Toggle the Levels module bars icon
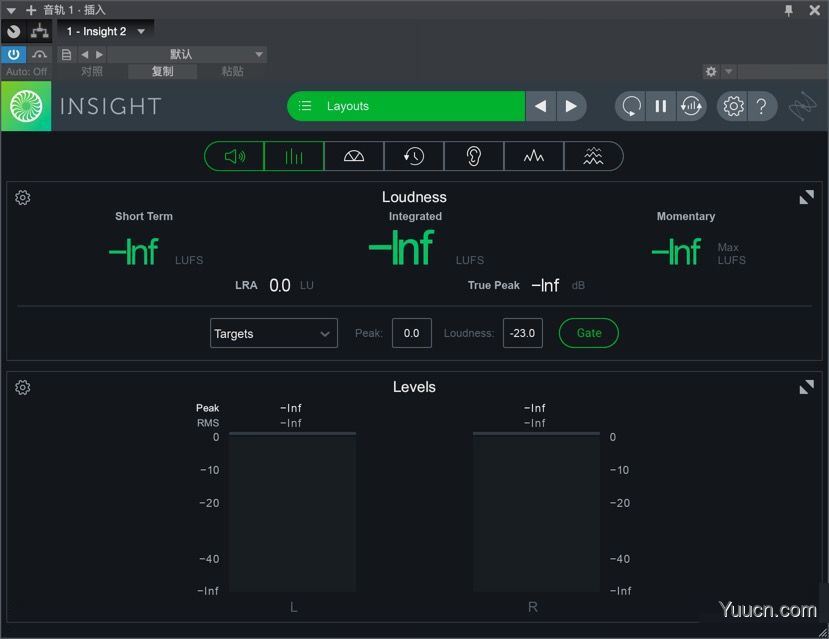This screenshot has width=829, height=639. click(294, 156)
